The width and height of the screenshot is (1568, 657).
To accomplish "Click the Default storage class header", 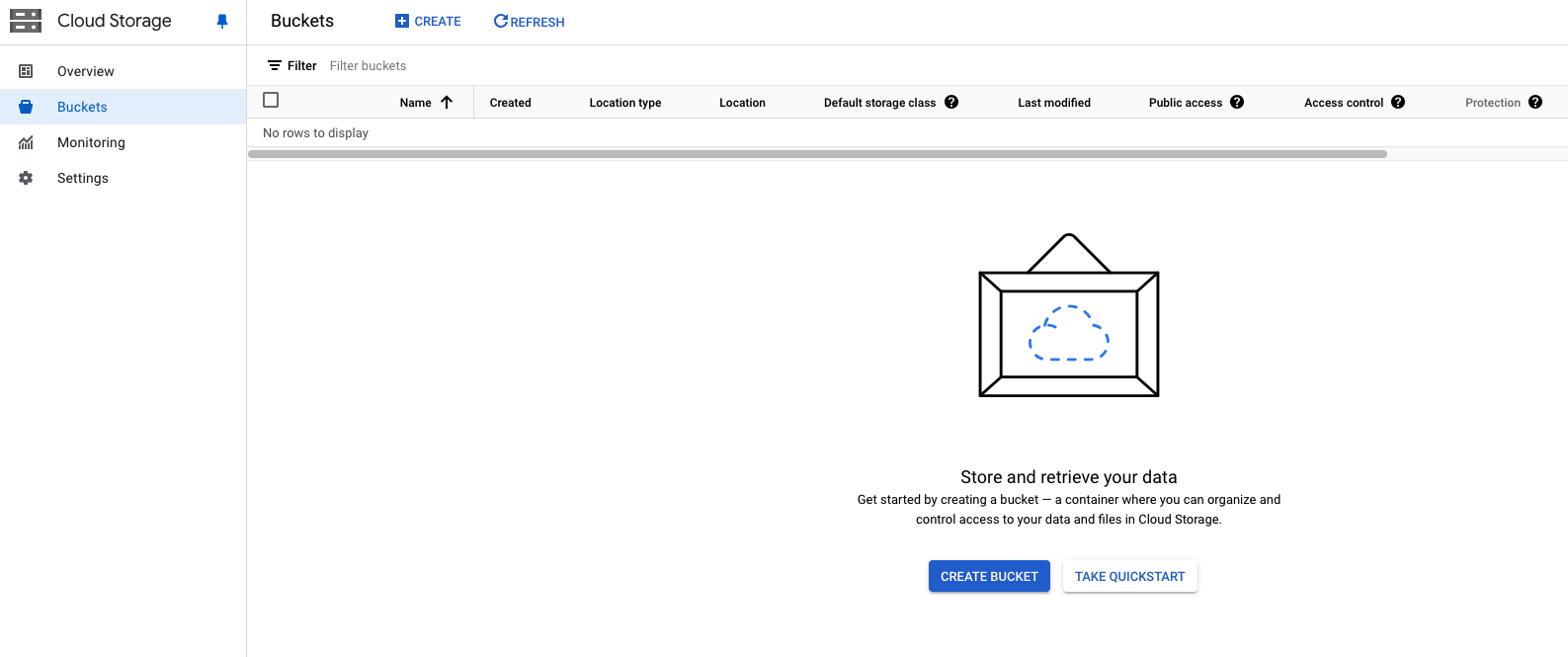I will [880, 103].
